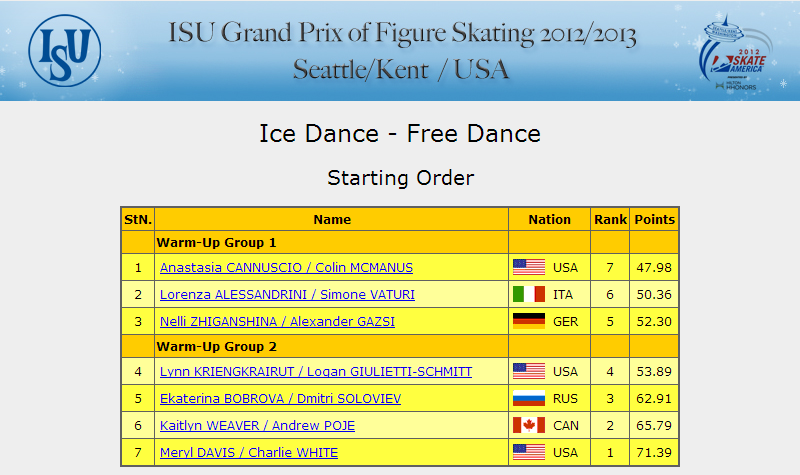Viewport: 800px width, 475px height.
Task: Click the Points column header
Action: (655, 219)
